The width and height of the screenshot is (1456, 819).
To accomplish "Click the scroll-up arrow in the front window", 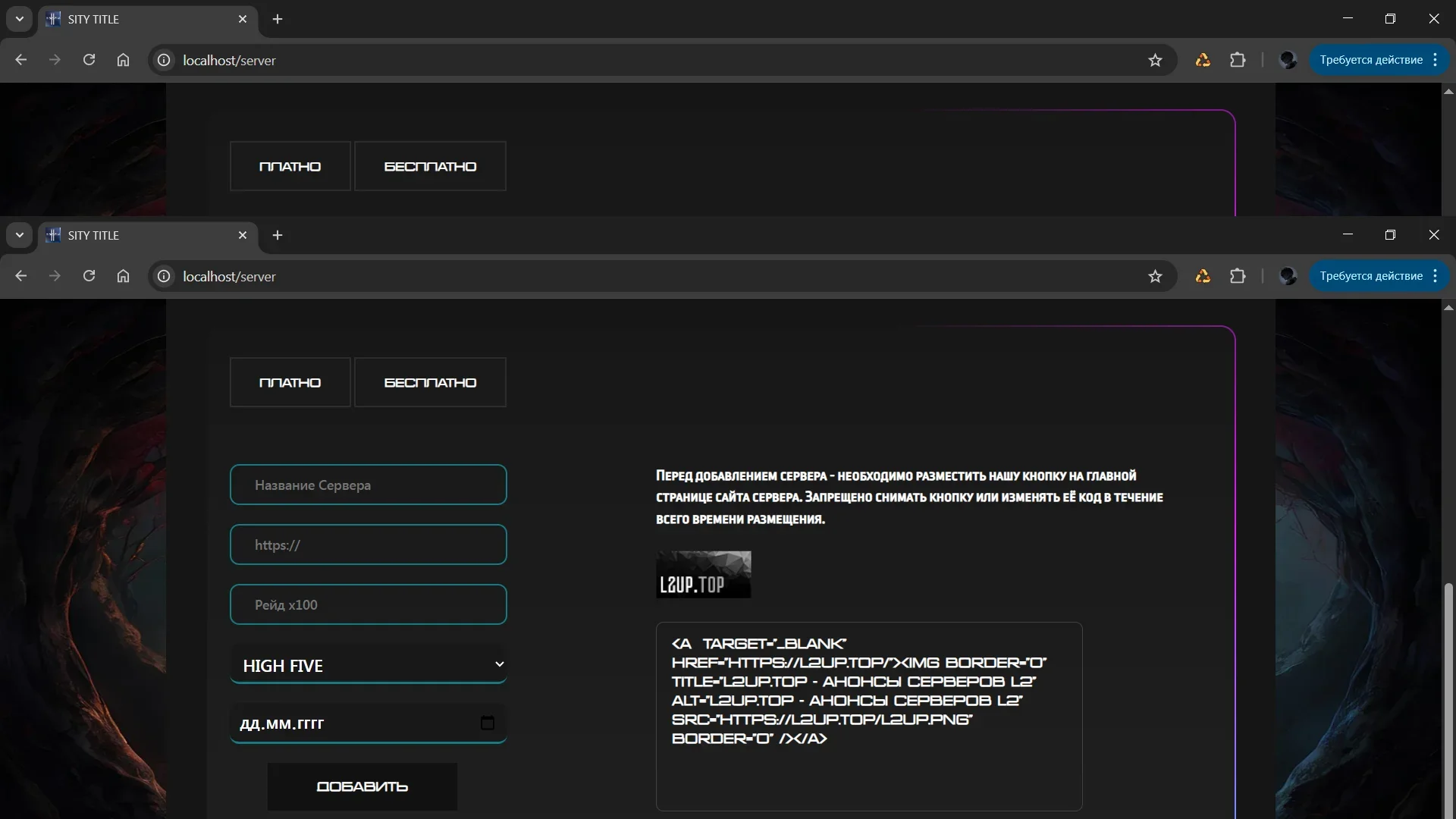I will (1448, 308).
